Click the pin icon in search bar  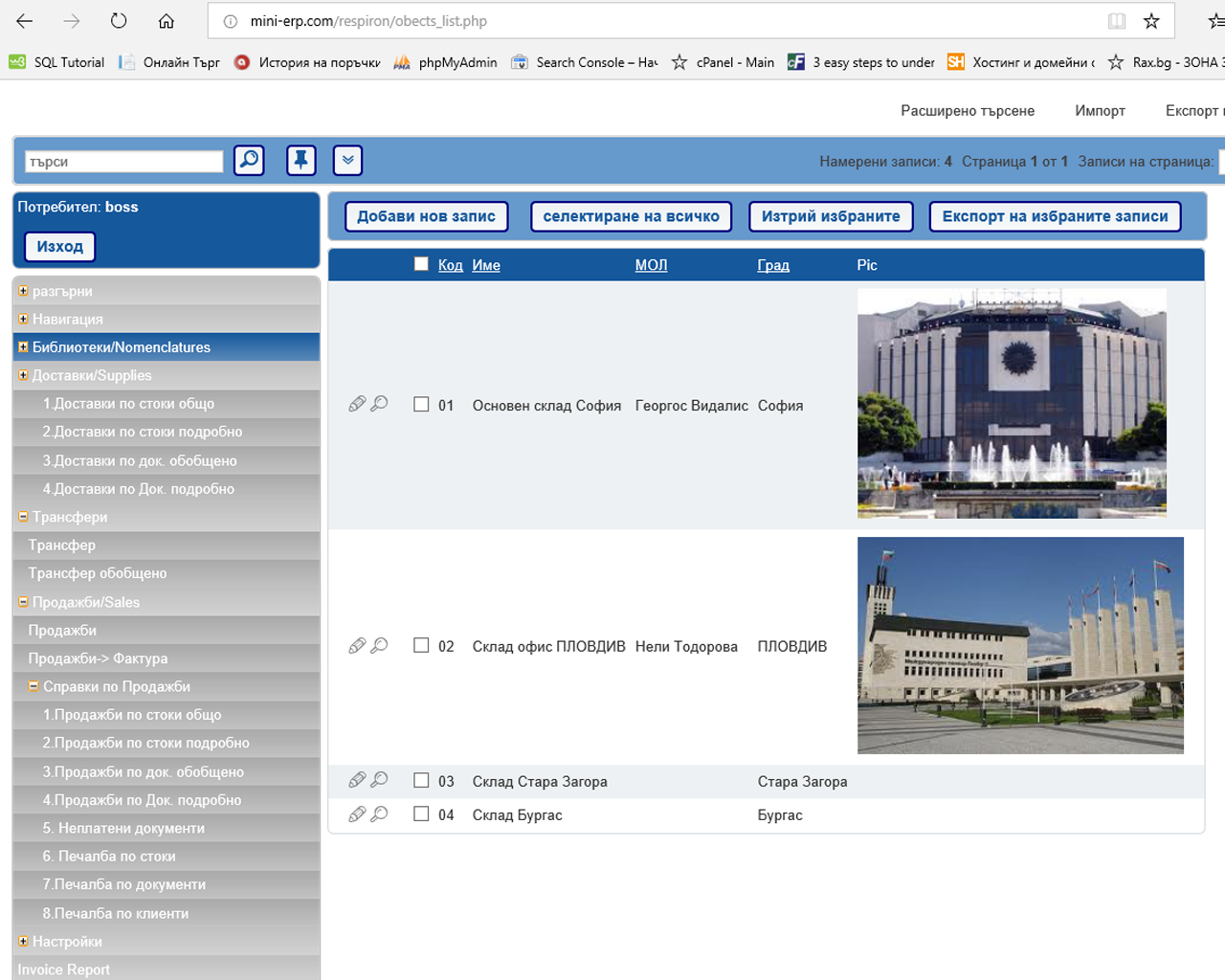pos(301,160)
